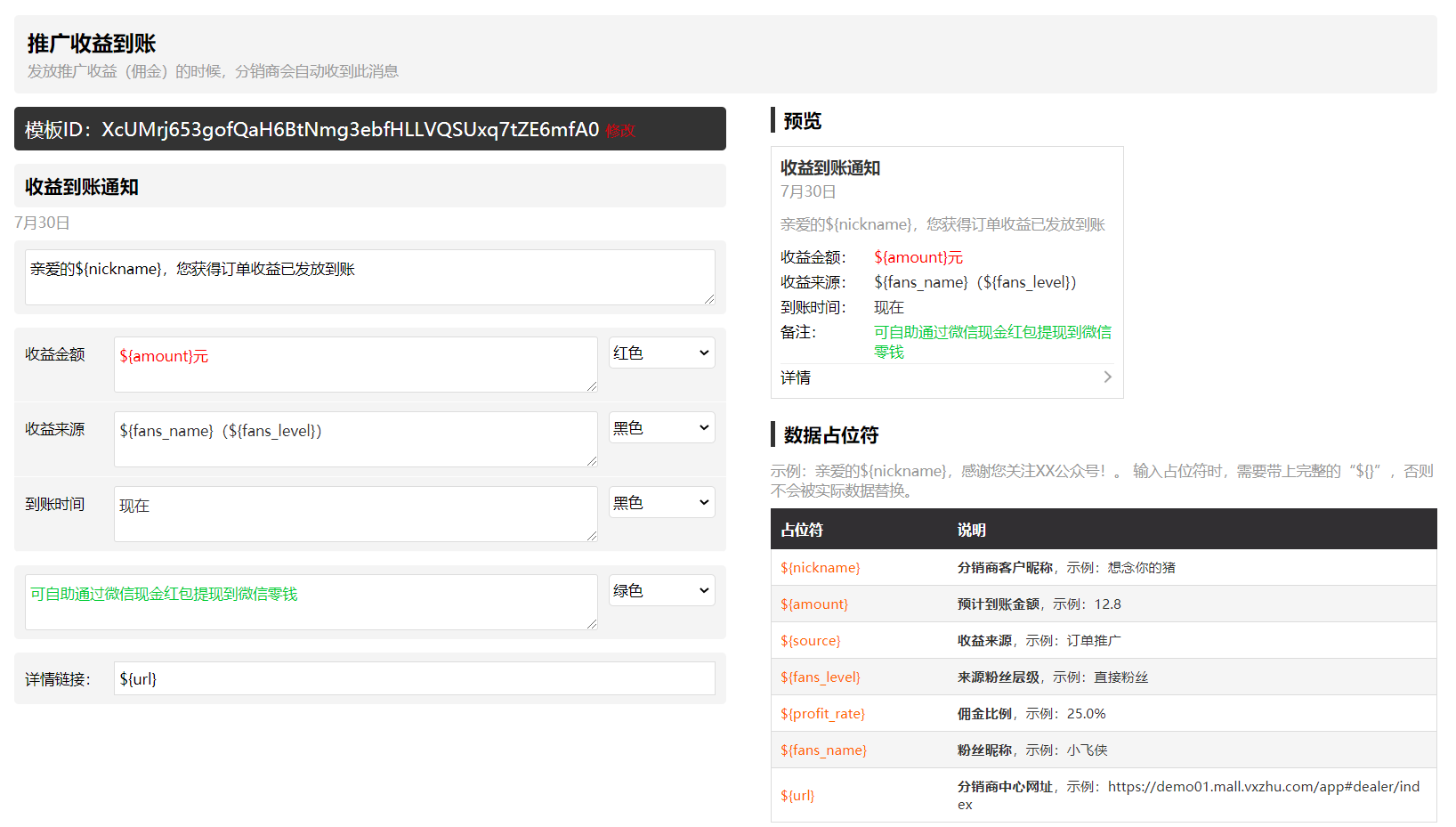Click the green remark text area
Viewport: 1456px width, 827px height.
coord(311,602)
